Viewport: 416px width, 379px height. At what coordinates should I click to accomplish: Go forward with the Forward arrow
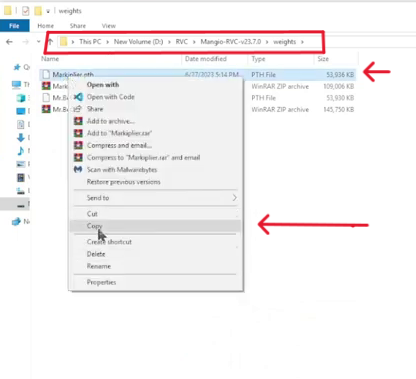(25, 42)
